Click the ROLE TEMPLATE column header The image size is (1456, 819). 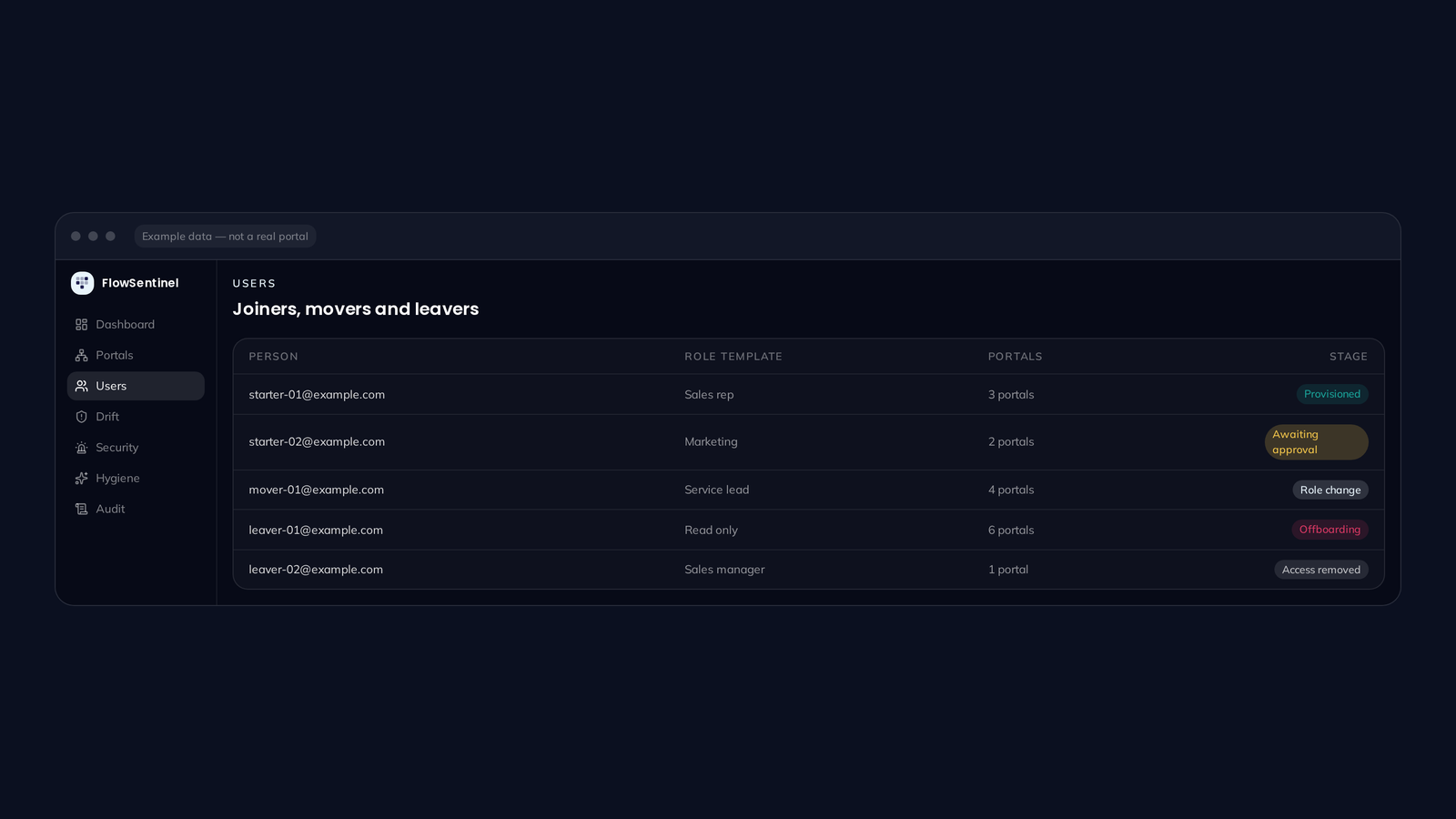click(733, 357)
